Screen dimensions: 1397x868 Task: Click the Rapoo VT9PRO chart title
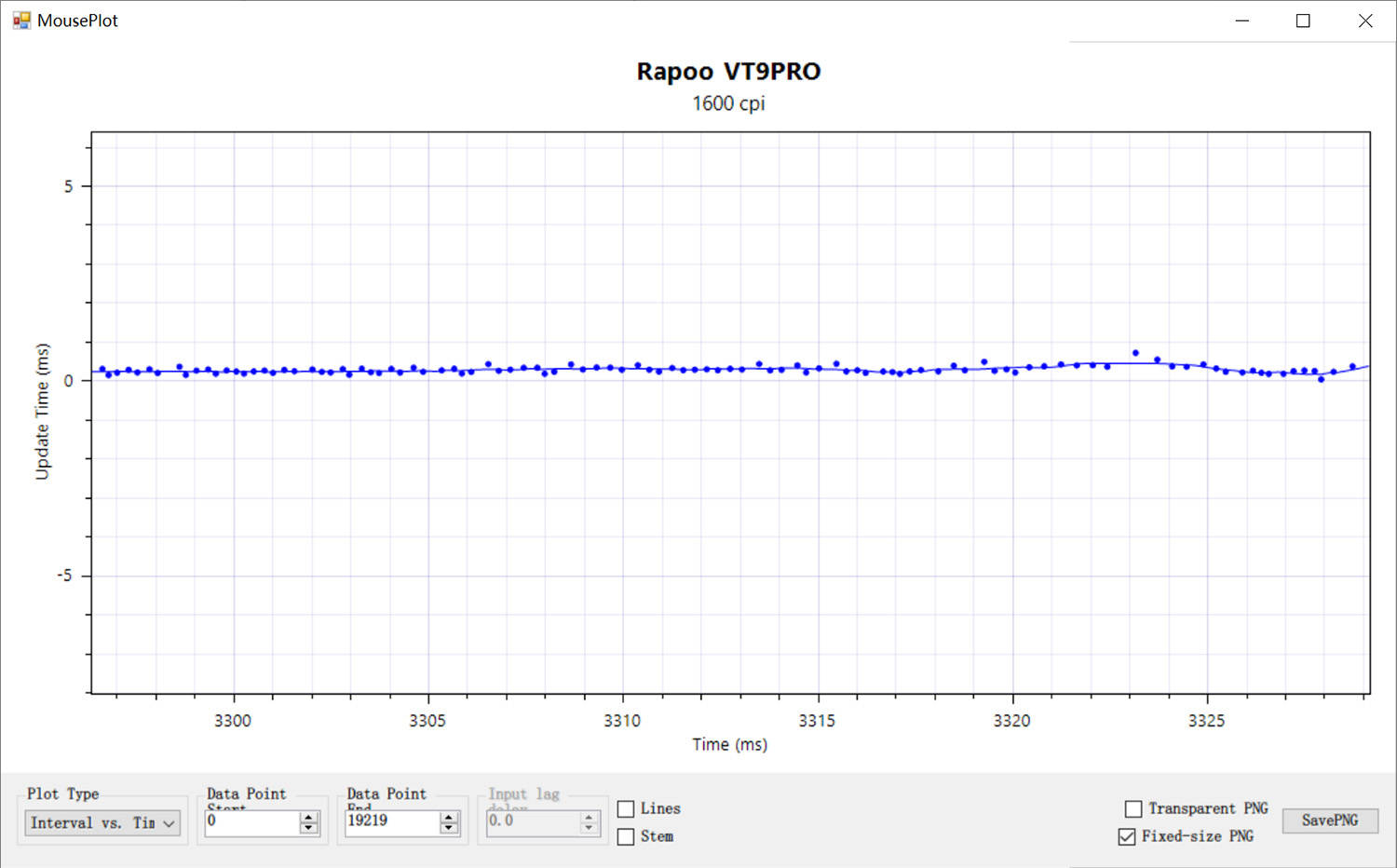[728, 72]
